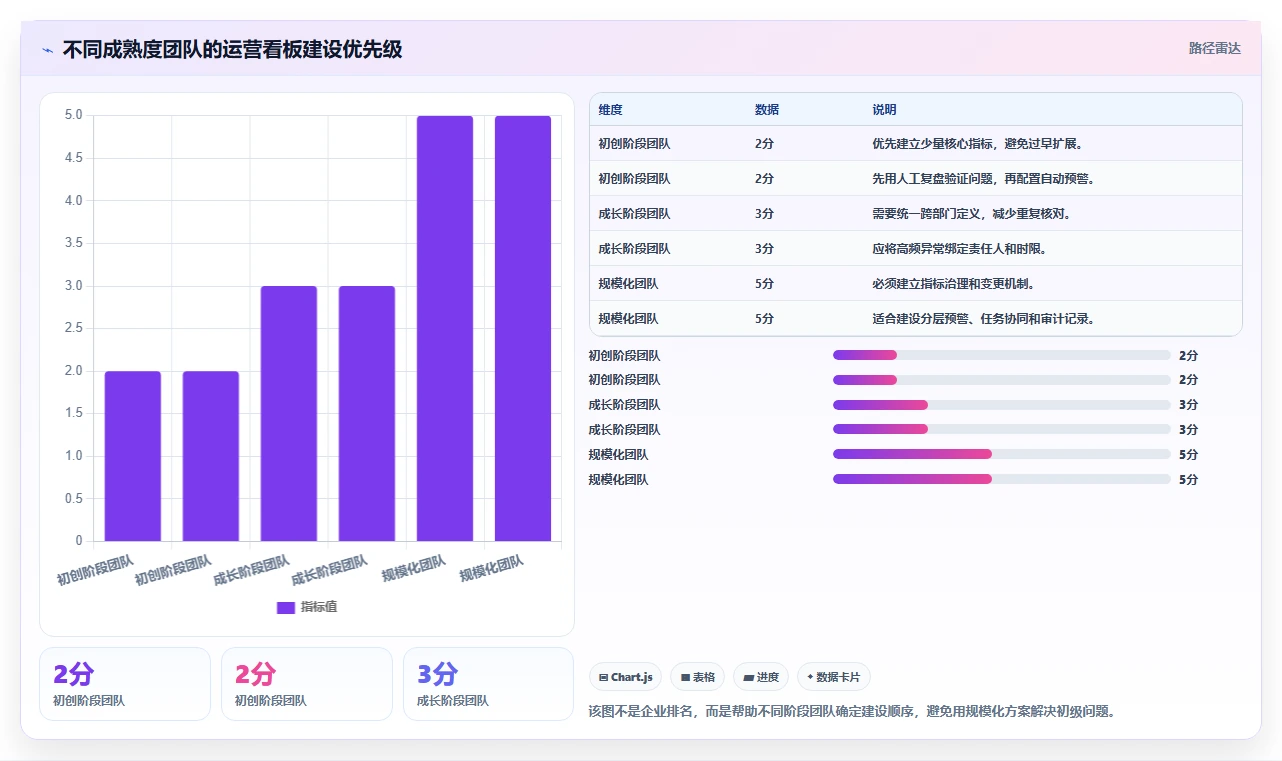Click the 0.5 y-axis label
The width and height of the screenshot is (1282, 761).
pyautogui.click(x=74, y=498)
